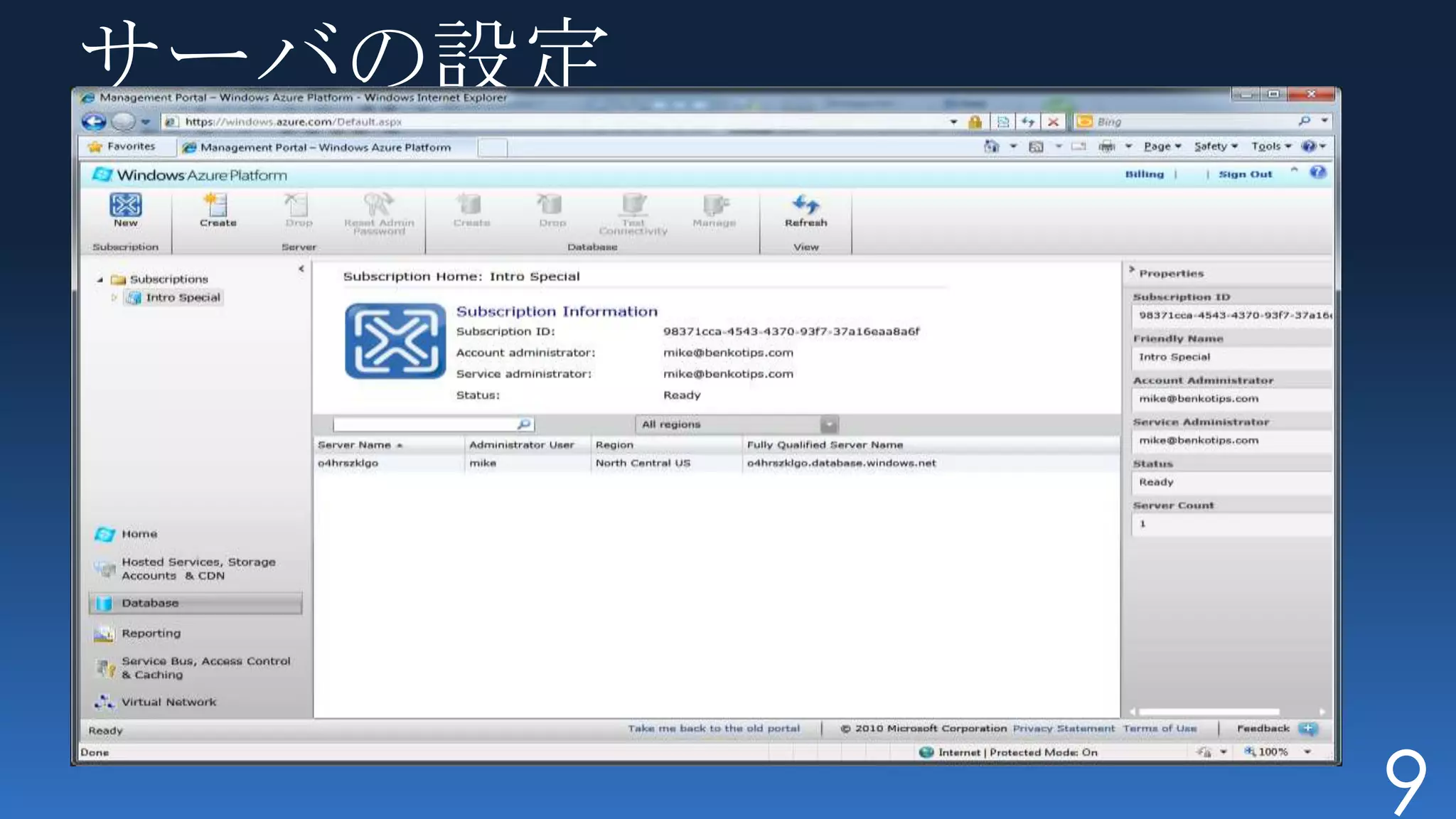Click the Feedback plus icon
Viewport: 1456px width, 819px height.
point(1308,729)
